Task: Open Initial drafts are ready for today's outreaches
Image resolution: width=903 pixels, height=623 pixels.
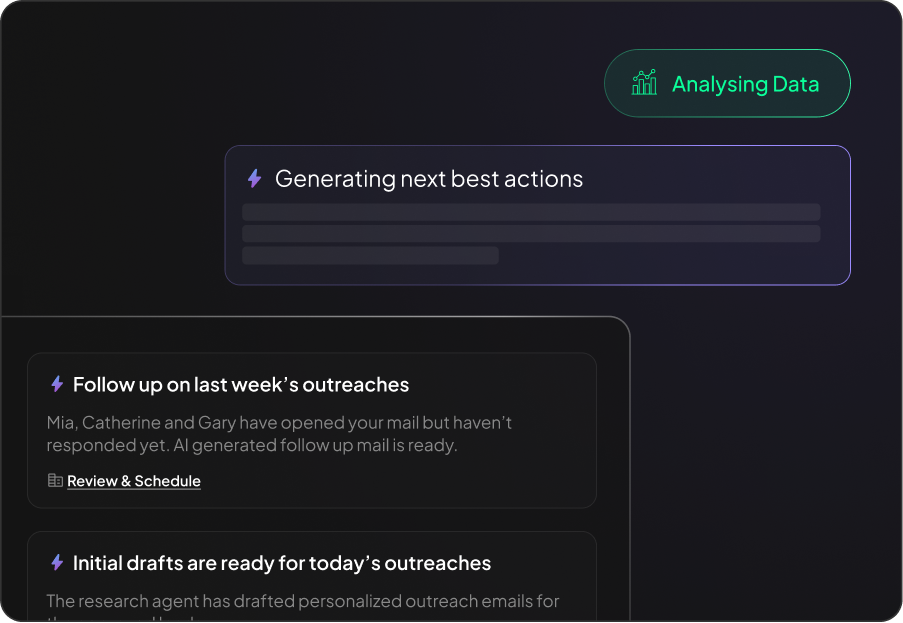Action: point(282,563)
